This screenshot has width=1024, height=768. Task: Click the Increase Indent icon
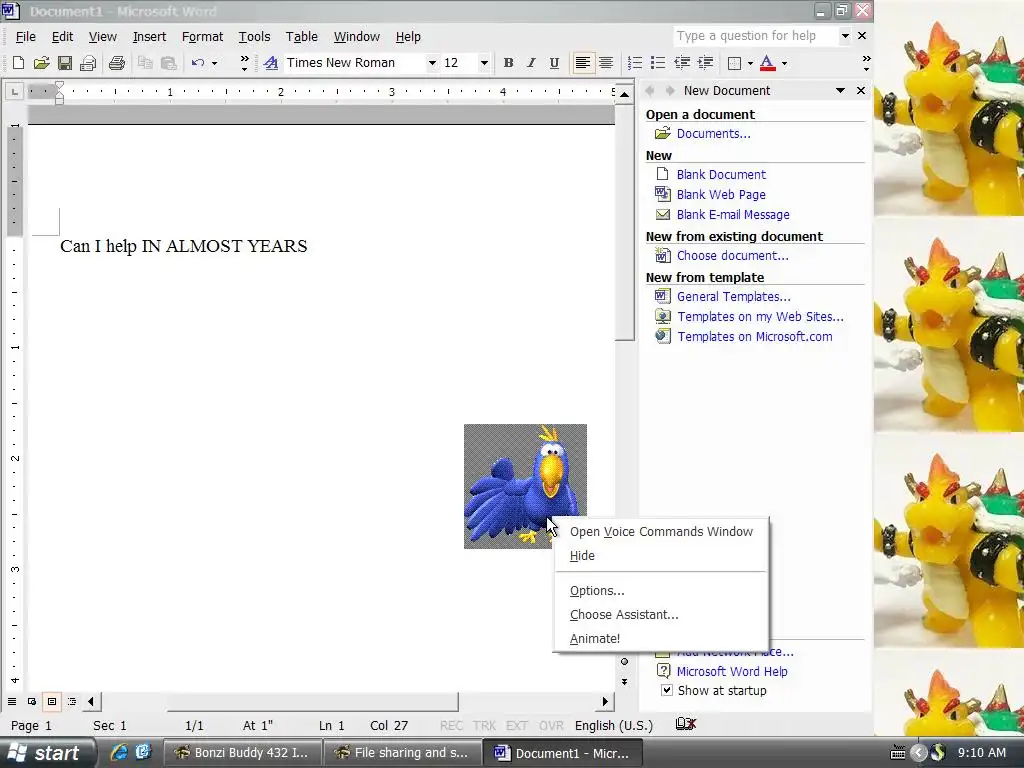pyautogui.click(x=705, y=63)
